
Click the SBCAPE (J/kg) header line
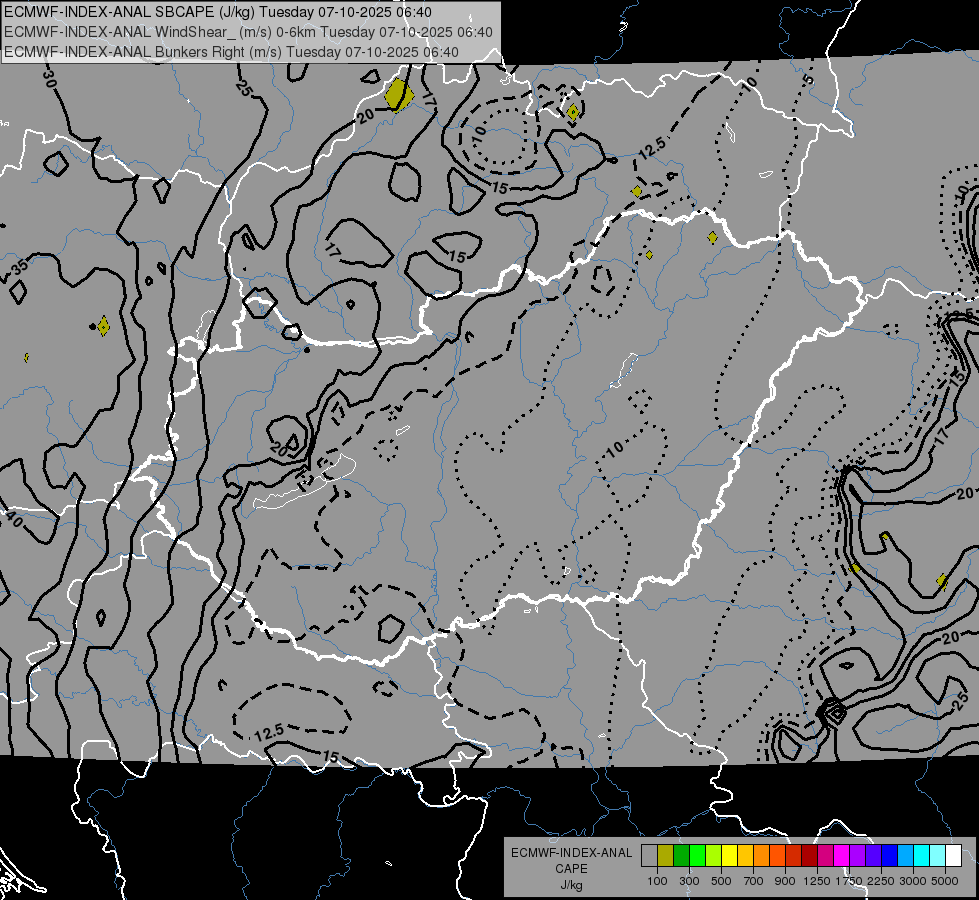[218, 12]
